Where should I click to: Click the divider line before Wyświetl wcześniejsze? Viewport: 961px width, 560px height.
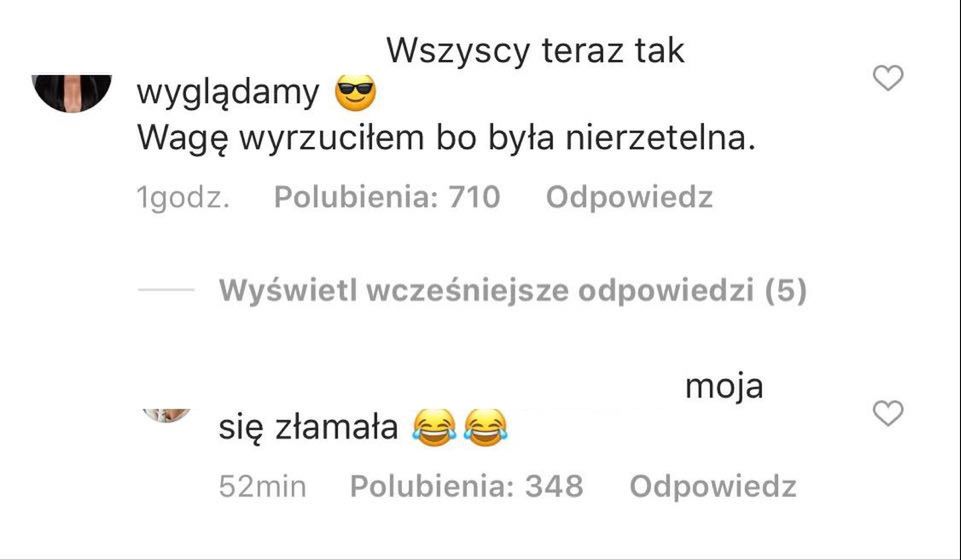point(166,290)
